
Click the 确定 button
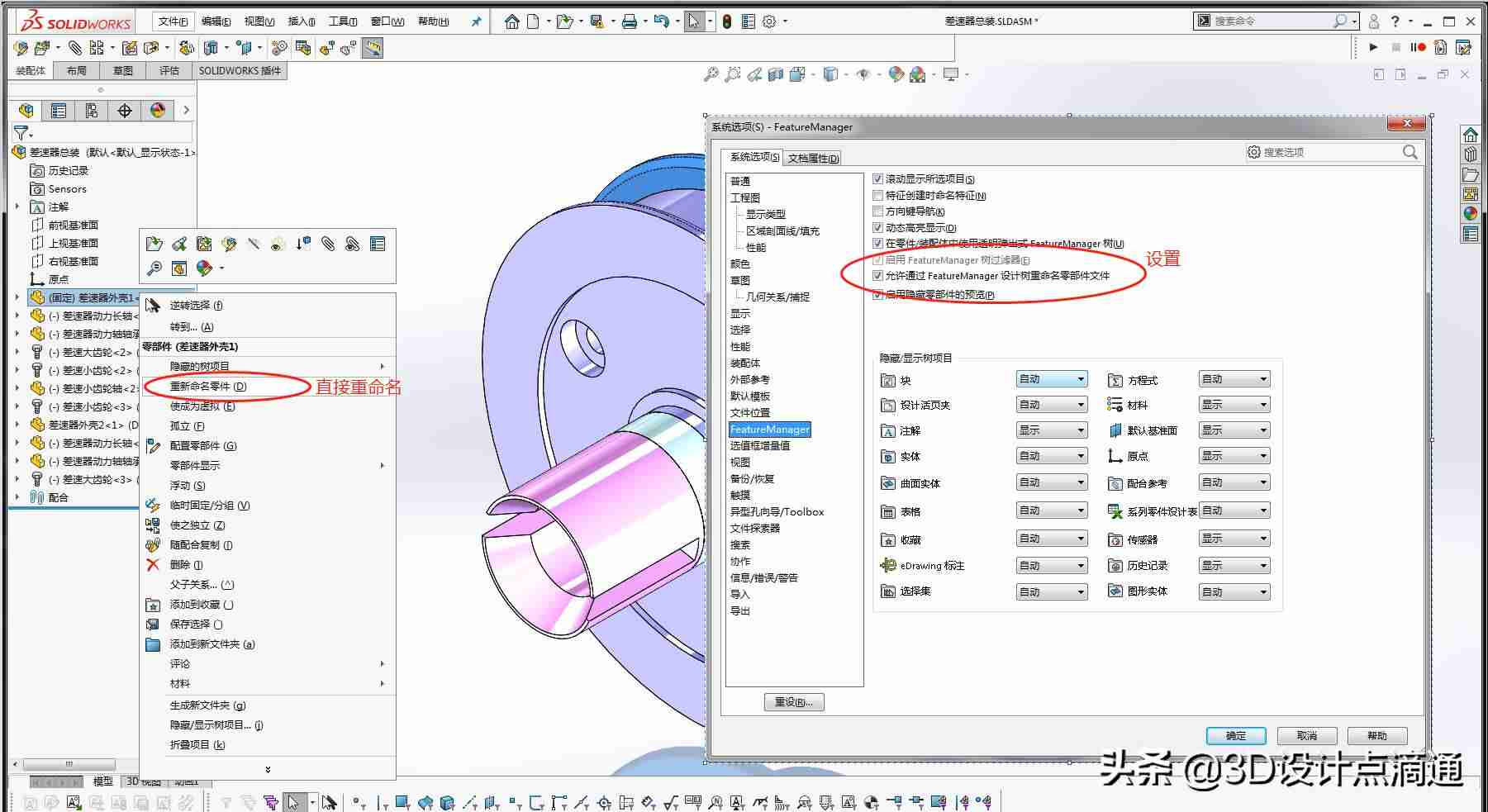pyautogui.click(x=1236, y=736)
